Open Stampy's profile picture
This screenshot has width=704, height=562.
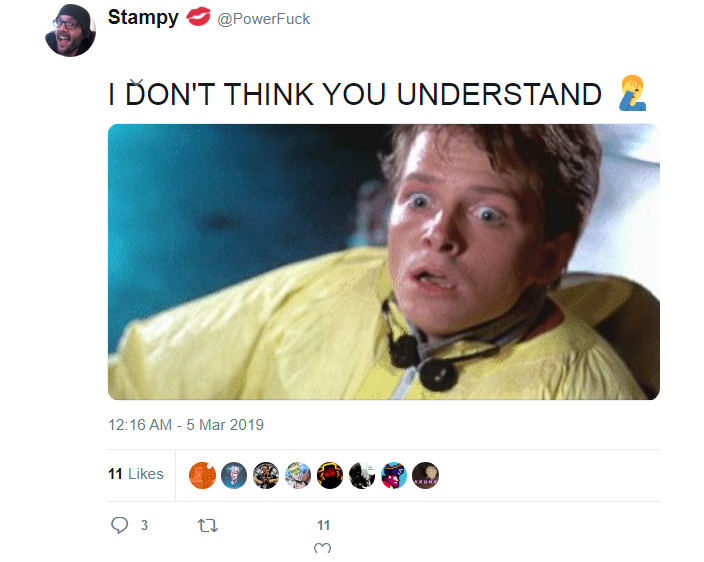click(x=70, y=31)
